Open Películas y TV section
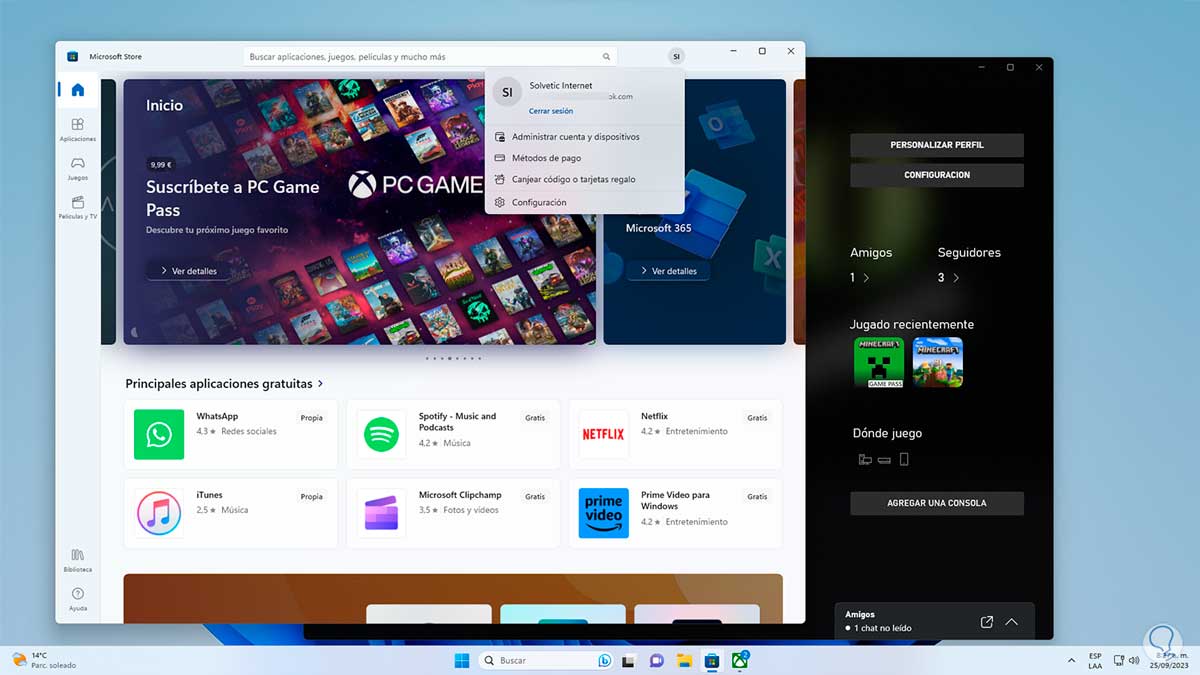This screenshot has height=675, width=1200. tap(78, 207)
